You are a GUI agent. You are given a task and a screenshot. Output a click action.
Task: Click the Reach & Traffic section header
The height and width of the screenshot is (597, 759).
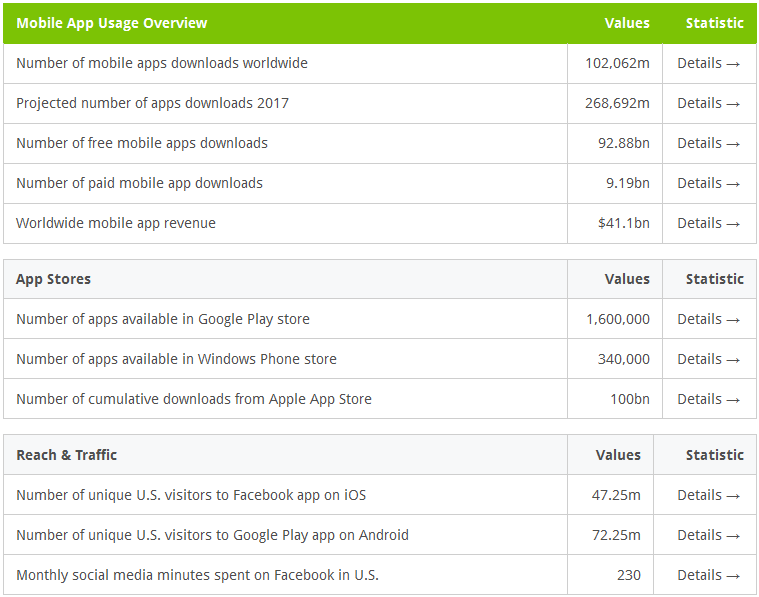[66, 455]
